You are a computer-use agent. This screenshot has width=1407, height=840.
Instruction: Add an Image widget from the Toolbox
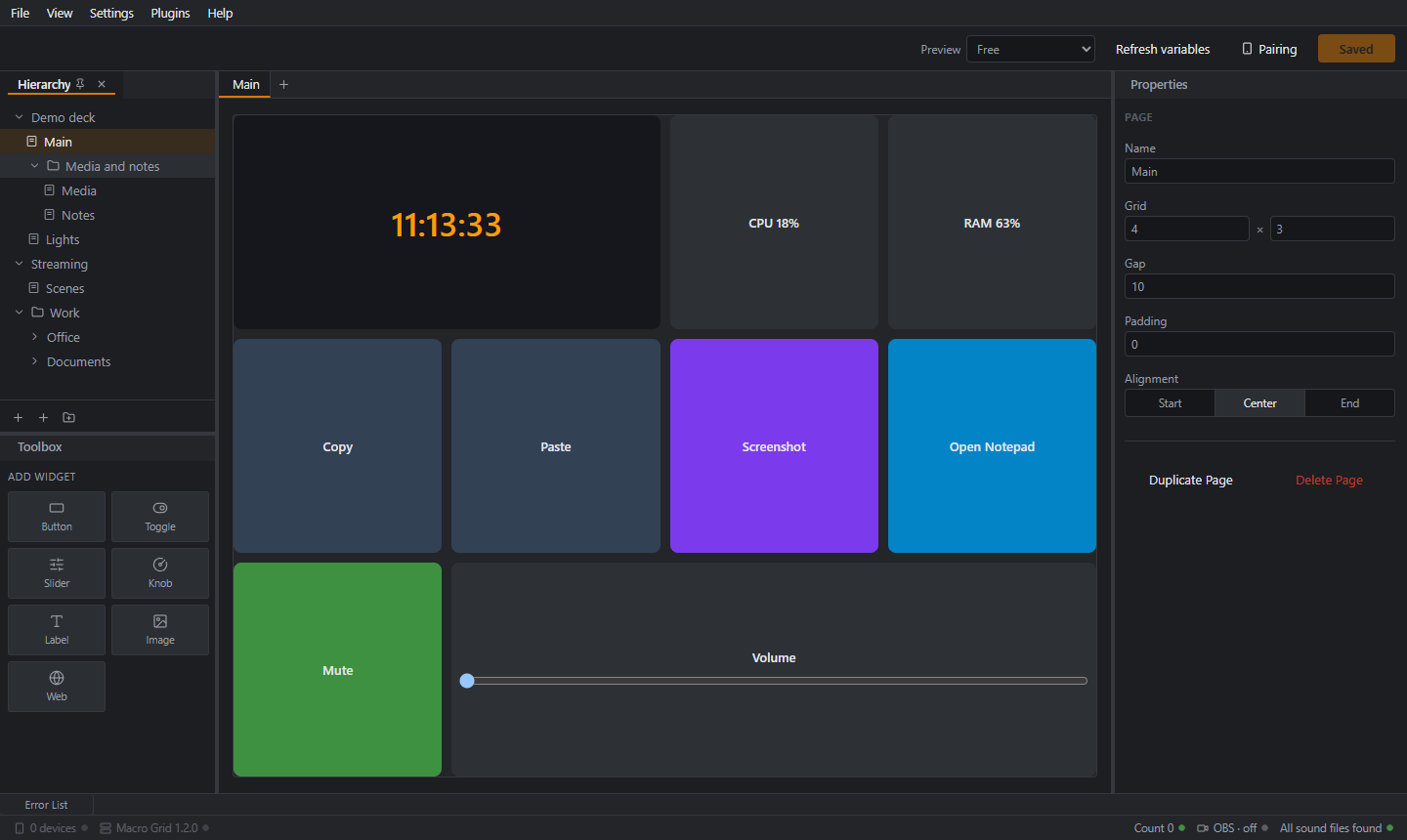click(x=160, y=630)
